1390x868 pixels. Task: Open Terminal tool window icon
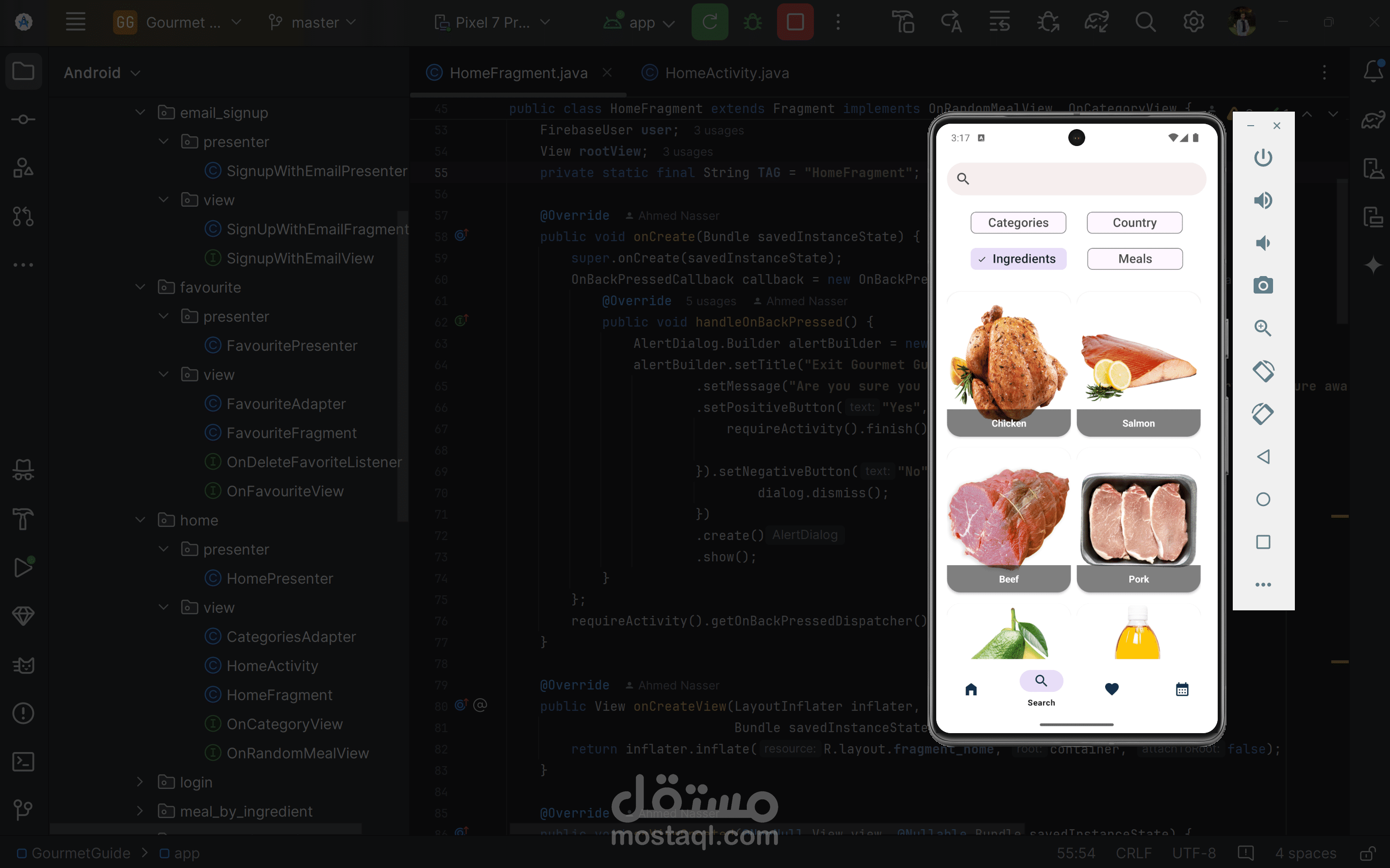click(23, 762)
